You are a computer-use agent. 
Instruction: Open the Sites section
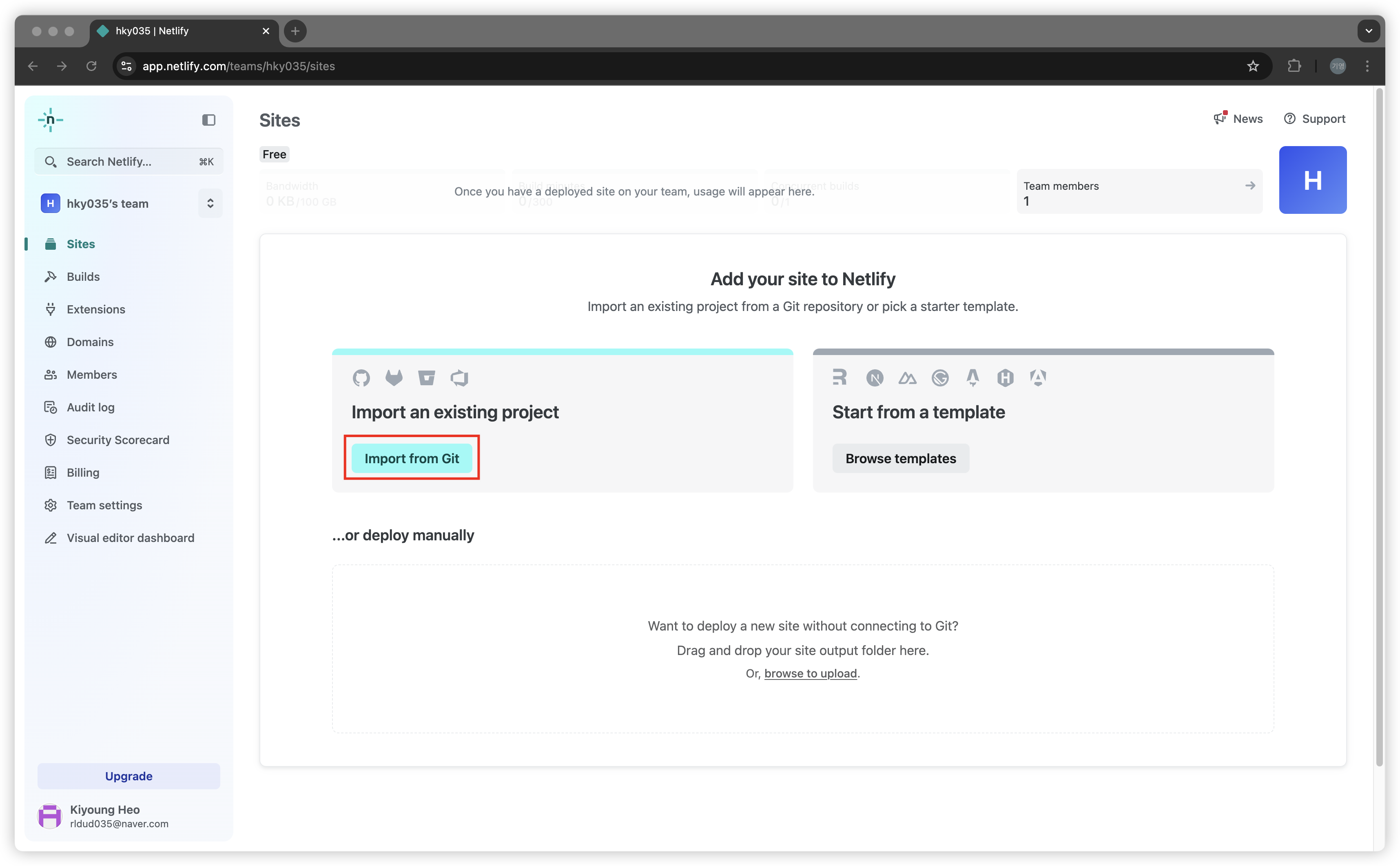(81, 244)
